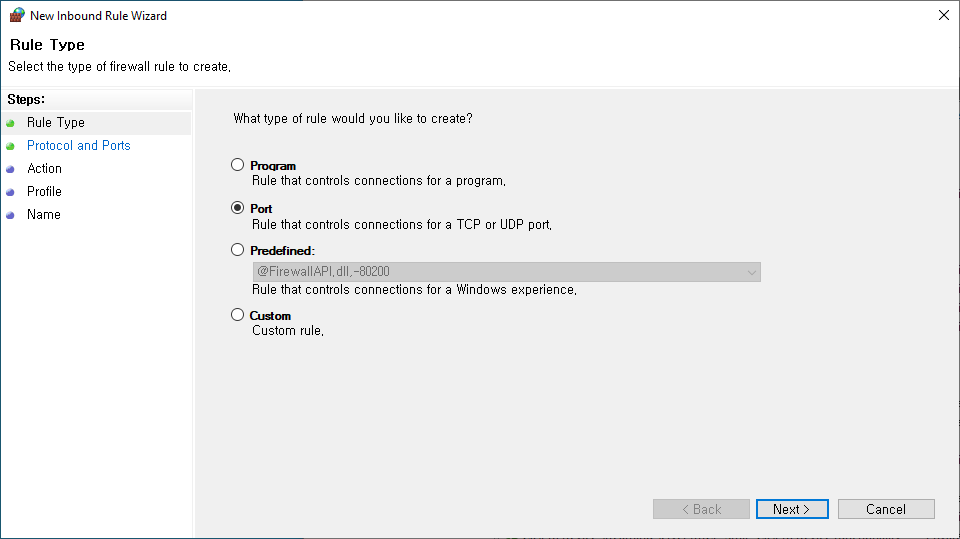960x539 pixels.
Task: Click the blue bullet beside Profile step
Action: [x=11, y=192]
